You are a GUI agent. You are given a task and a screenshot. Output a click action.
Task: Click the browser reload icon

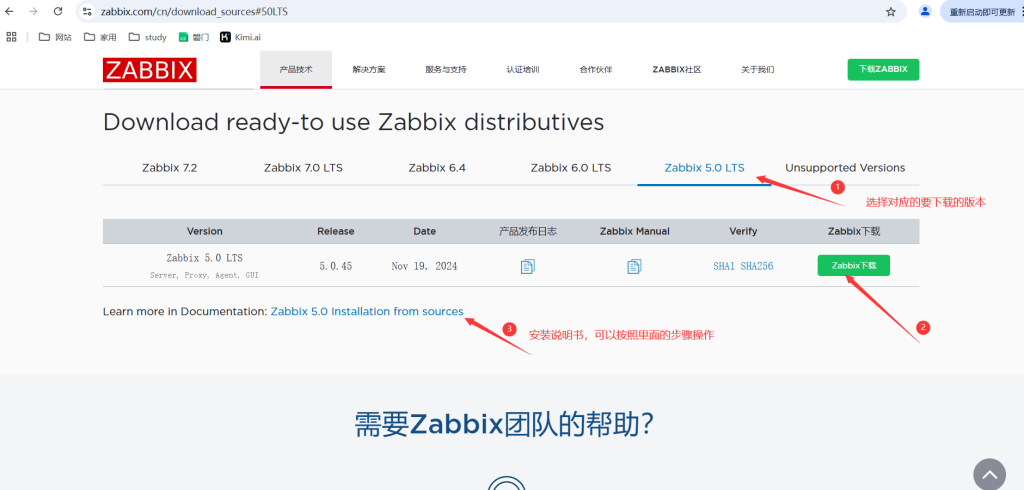[58, 12]
